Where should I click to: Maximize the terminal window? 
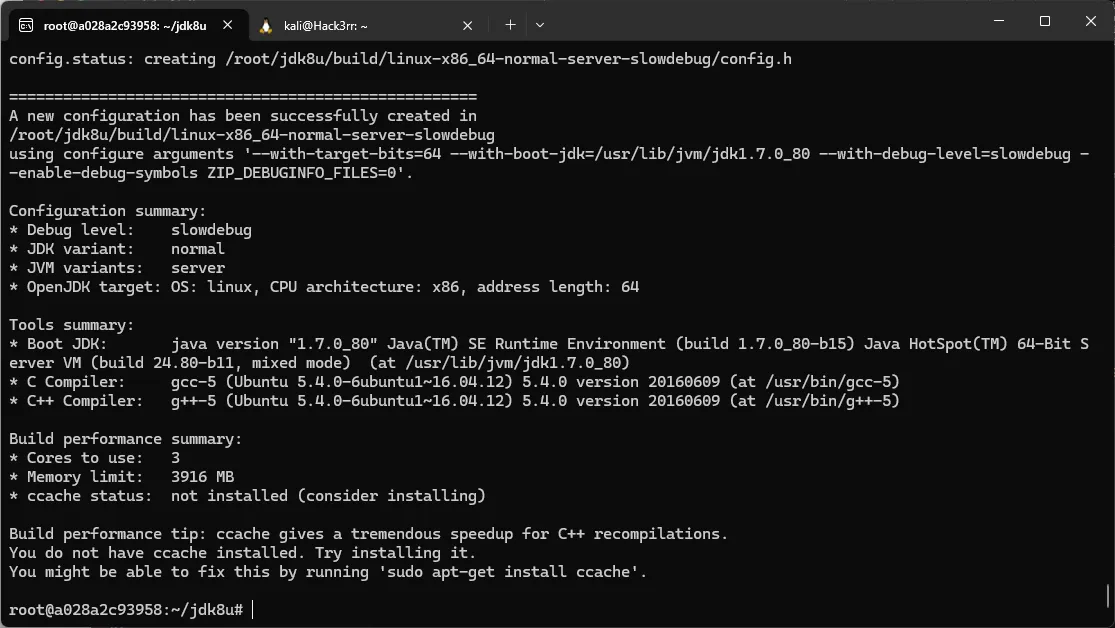tap(1045, 21)
